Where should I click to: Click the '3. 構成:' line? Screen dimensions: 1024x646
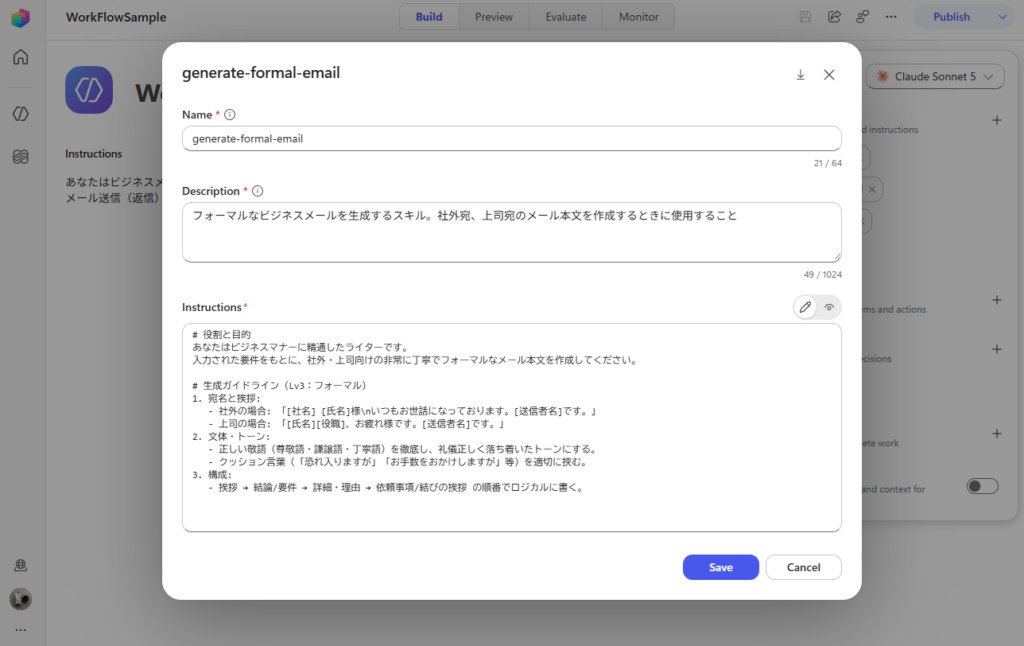click(212, 475)
